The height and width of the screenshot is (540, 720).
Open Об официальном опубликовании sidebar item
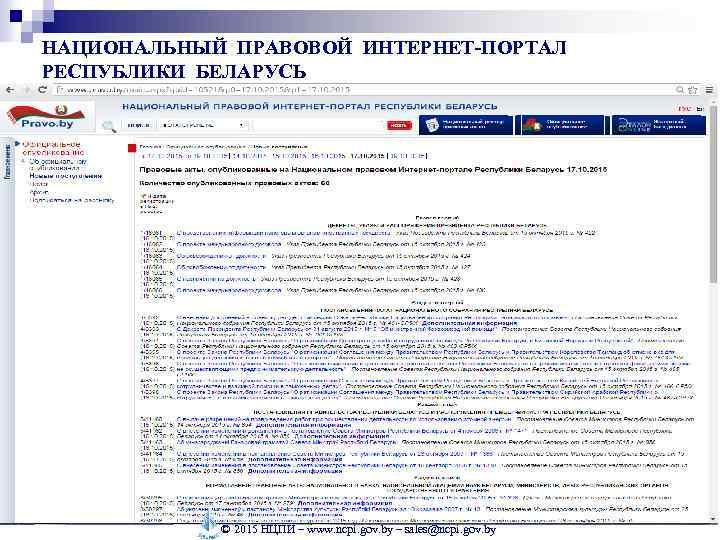point(58,164)
